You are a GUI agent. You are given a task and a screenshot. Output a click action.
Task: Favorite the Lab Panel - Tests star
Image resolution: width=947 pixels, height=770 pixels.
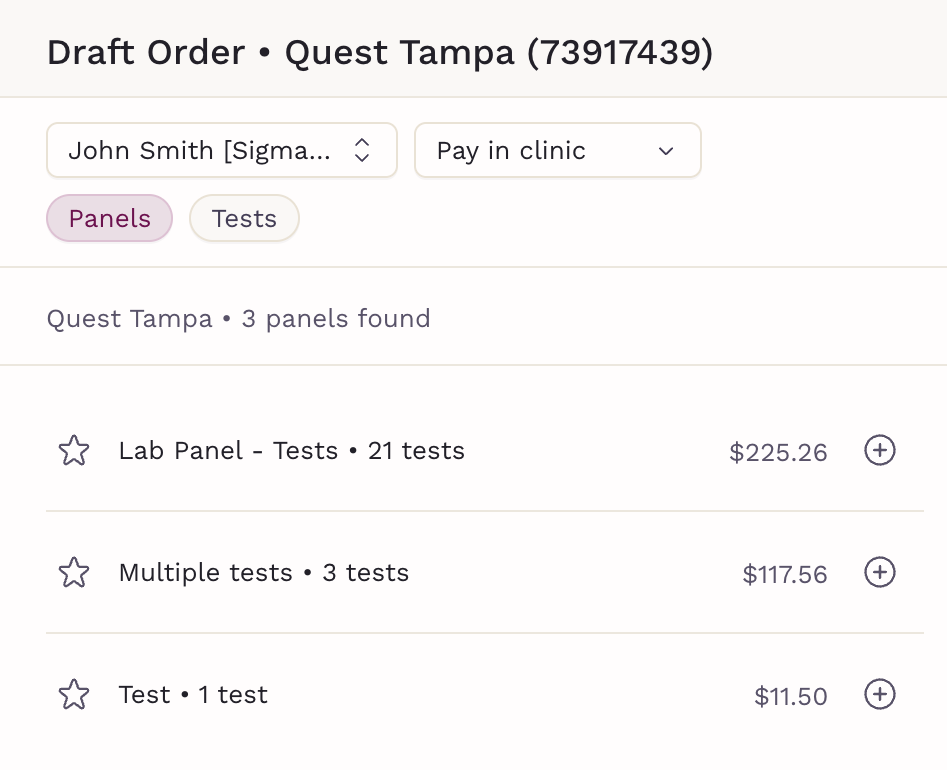[x=74, y=451]
